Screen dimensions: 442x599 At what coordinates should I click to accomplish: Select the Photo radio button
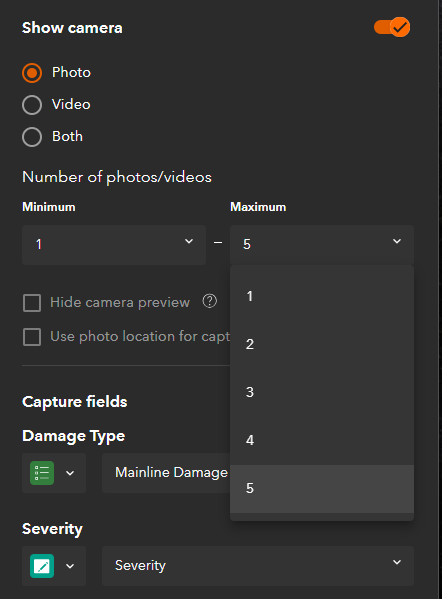(32, 73)
